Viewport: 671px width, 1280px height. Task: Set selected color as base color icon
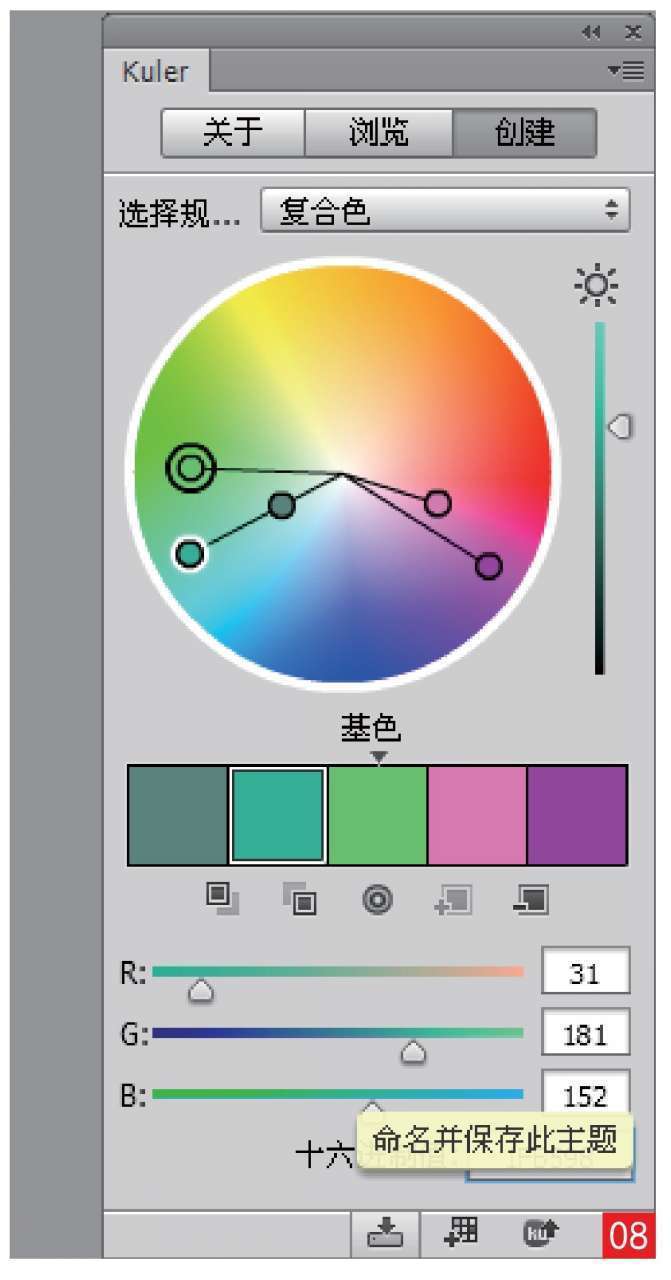coord(377,900)
